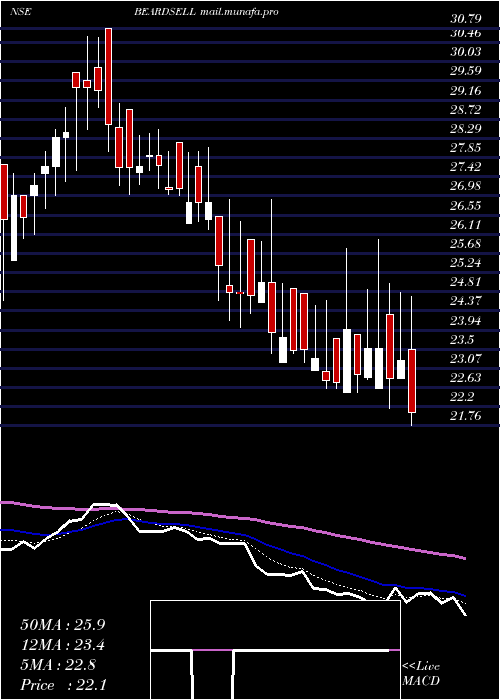This screenshot has width=500, height=700.
Task: Click the 28.72 price axis label
Action: pyautogui.click(x=466, y=110)
